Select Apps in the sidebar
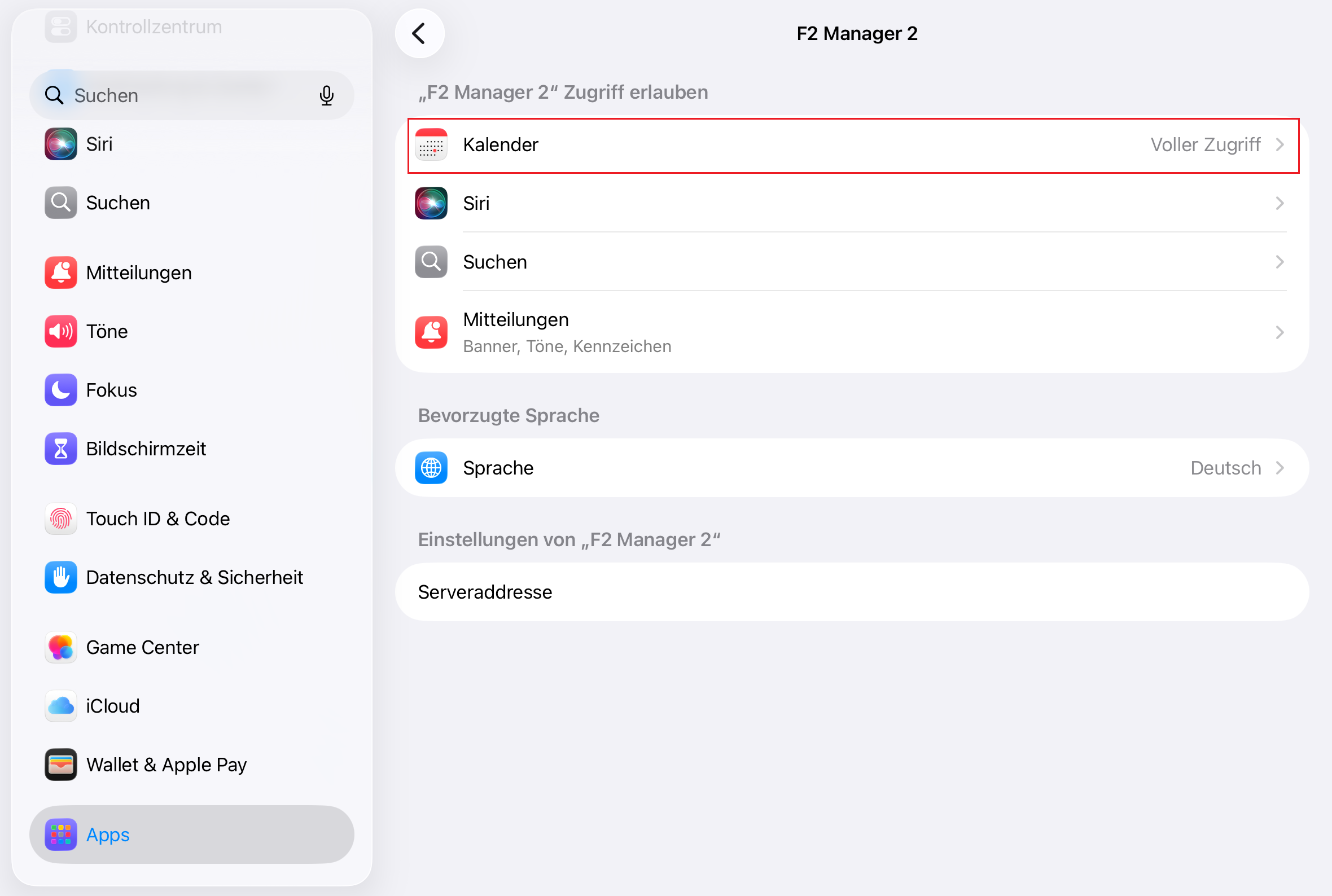Viewport: 1332px width, 896px height. (107, 835)
